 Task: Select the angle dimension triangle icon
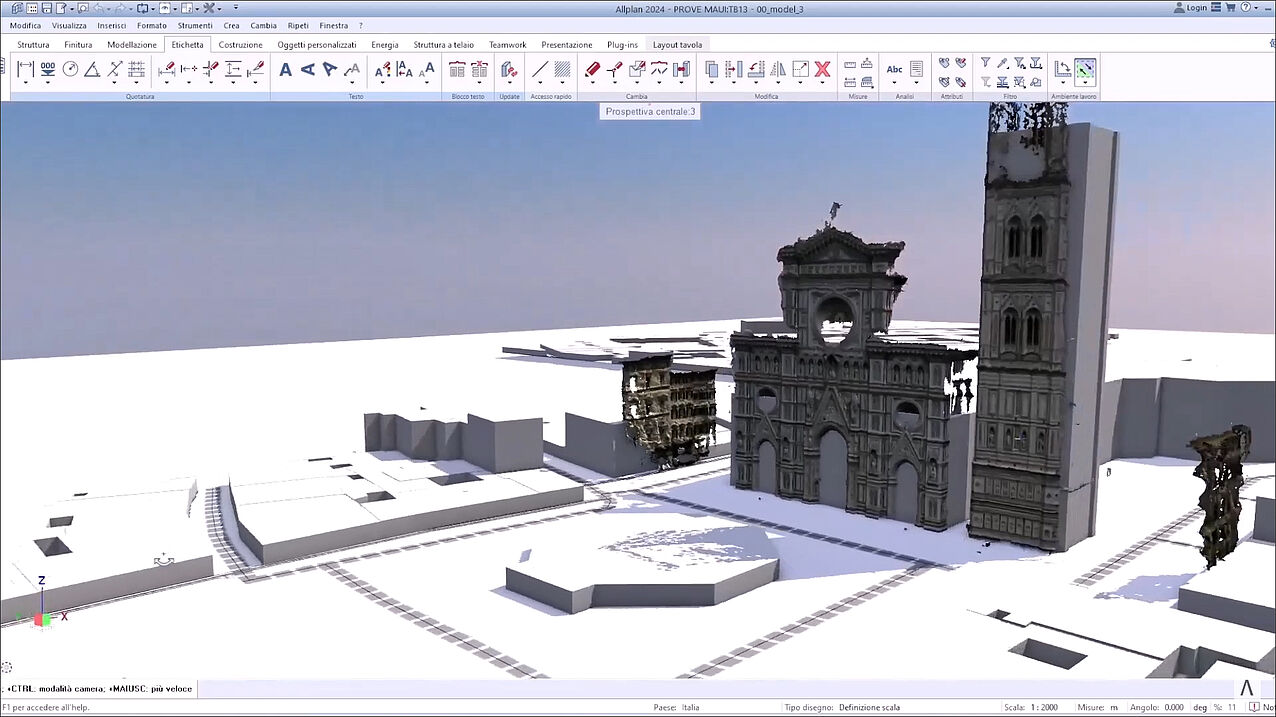click(92, 69)
